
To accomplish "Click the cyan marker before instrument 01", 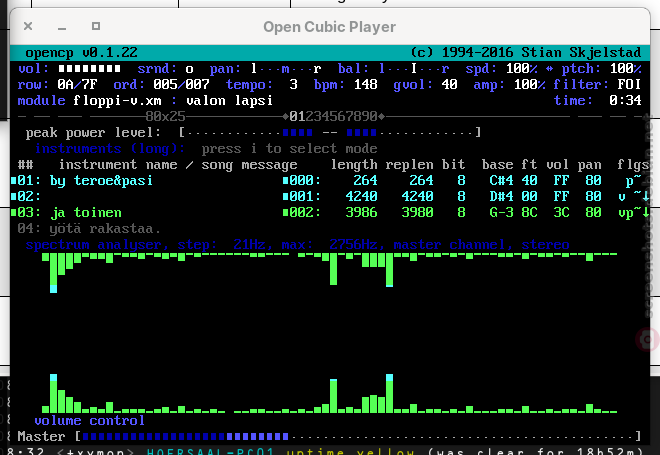I will 13,181.
